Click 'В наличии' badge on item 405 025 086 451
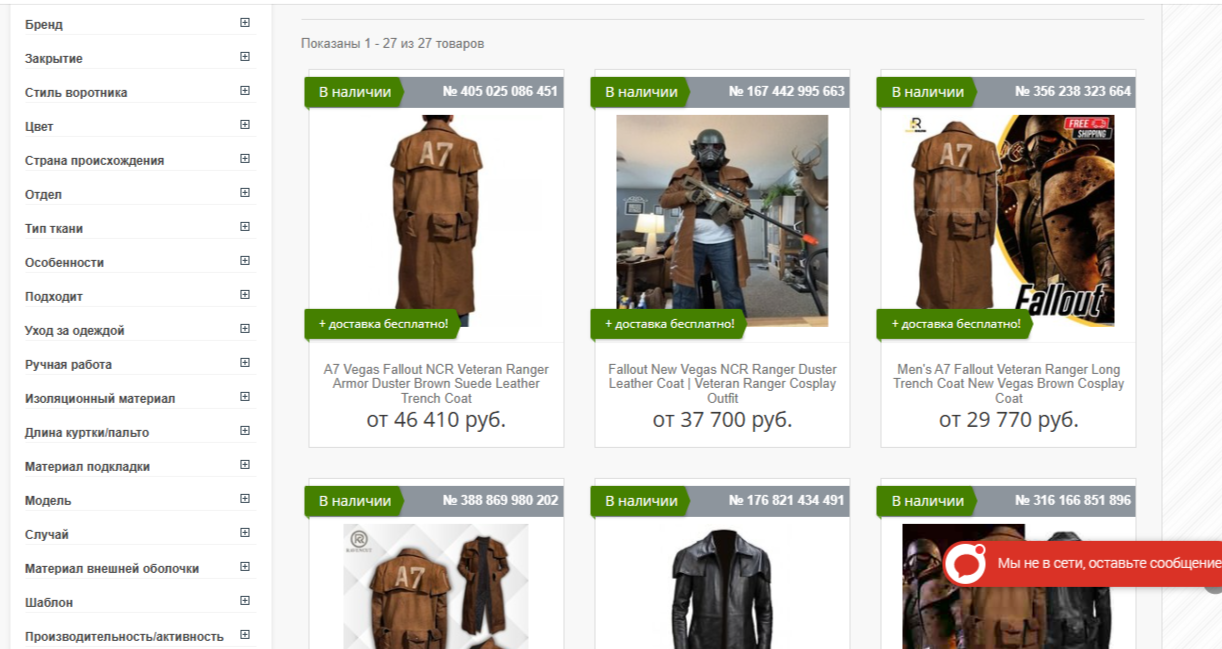The width and height of the screenshot is (1222, 649). [355, 92]
